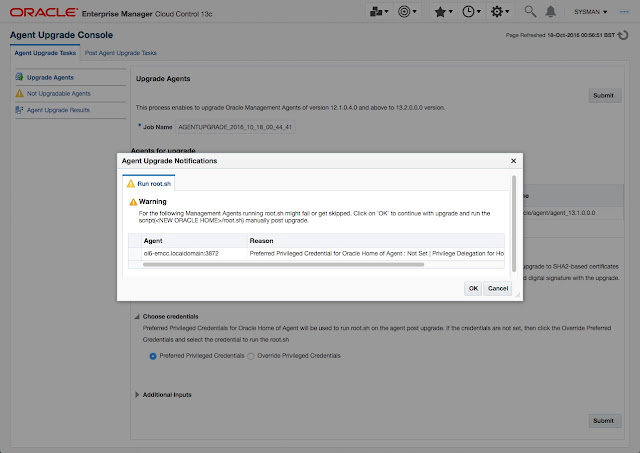Screen dimensions: 640x453
Task: Open the History clock menu
Action: click(471, 12)
